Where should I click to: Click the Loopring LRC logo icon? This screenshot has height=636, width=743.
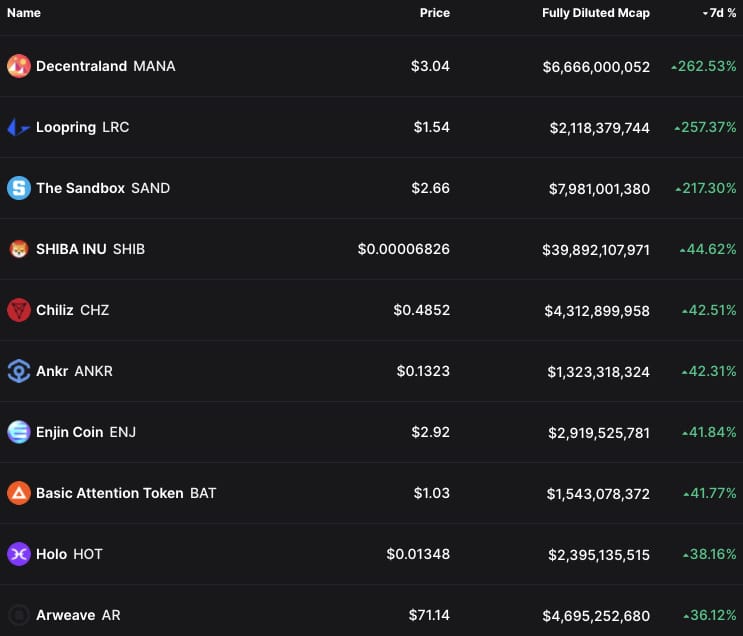(18, 127)
